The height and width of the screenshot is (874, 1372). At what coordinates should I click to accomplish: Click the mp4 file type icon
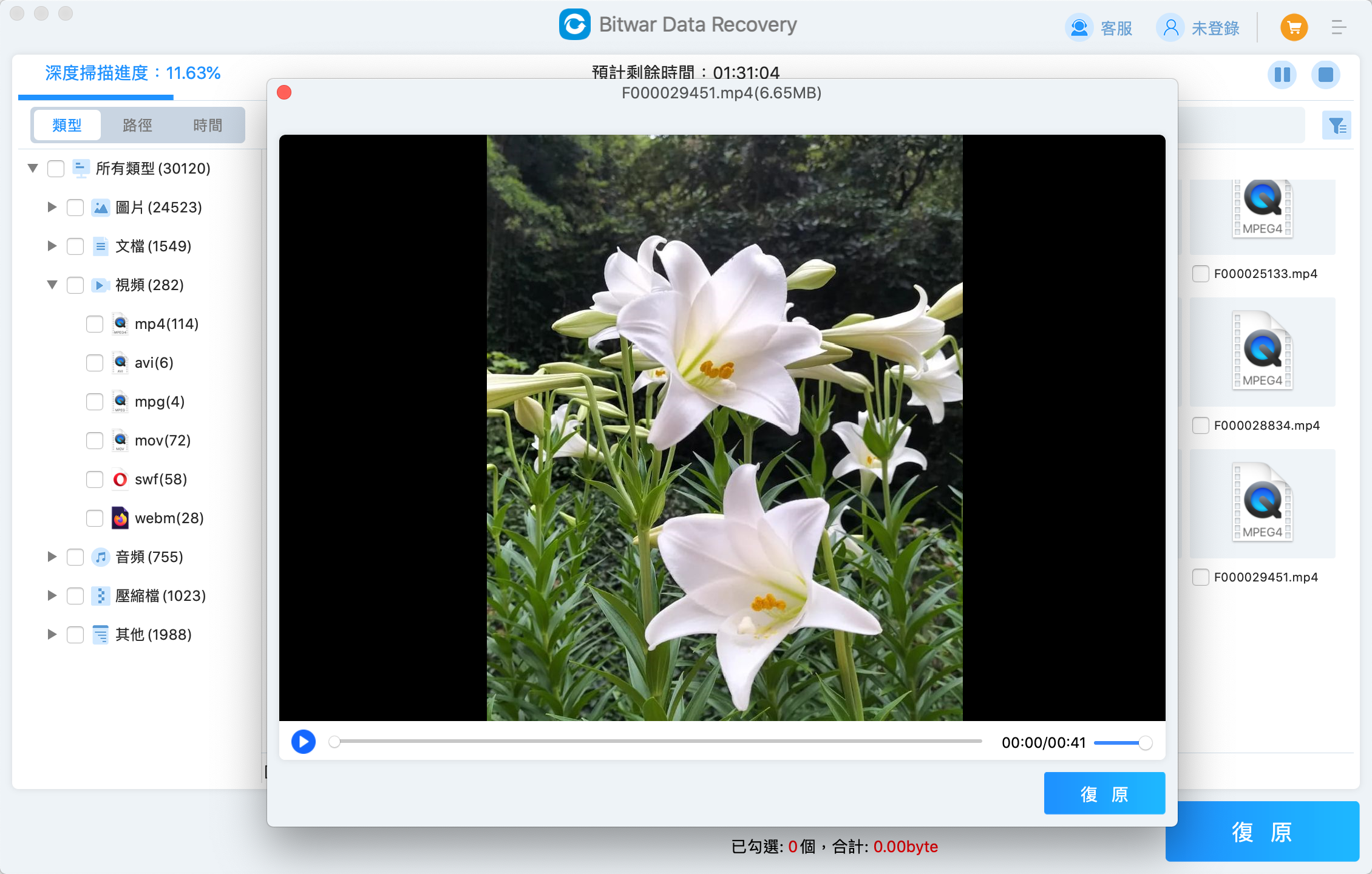click(120, 324)
